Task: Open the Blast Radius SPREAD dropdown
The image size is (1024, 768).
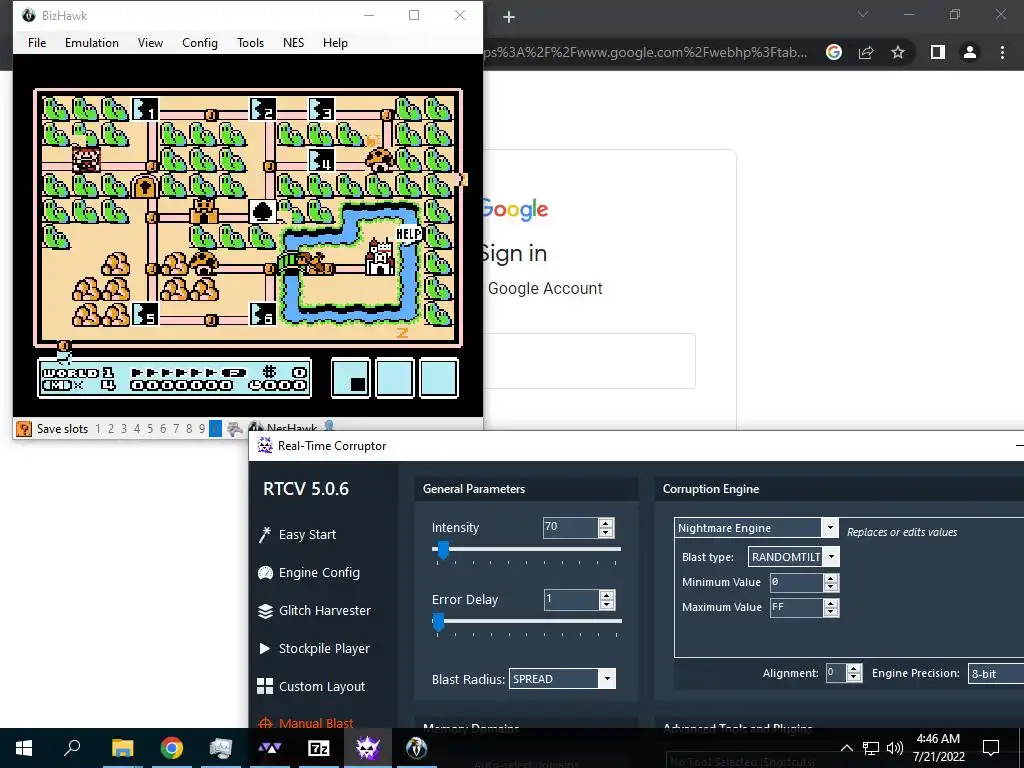Action: point(607,679)
